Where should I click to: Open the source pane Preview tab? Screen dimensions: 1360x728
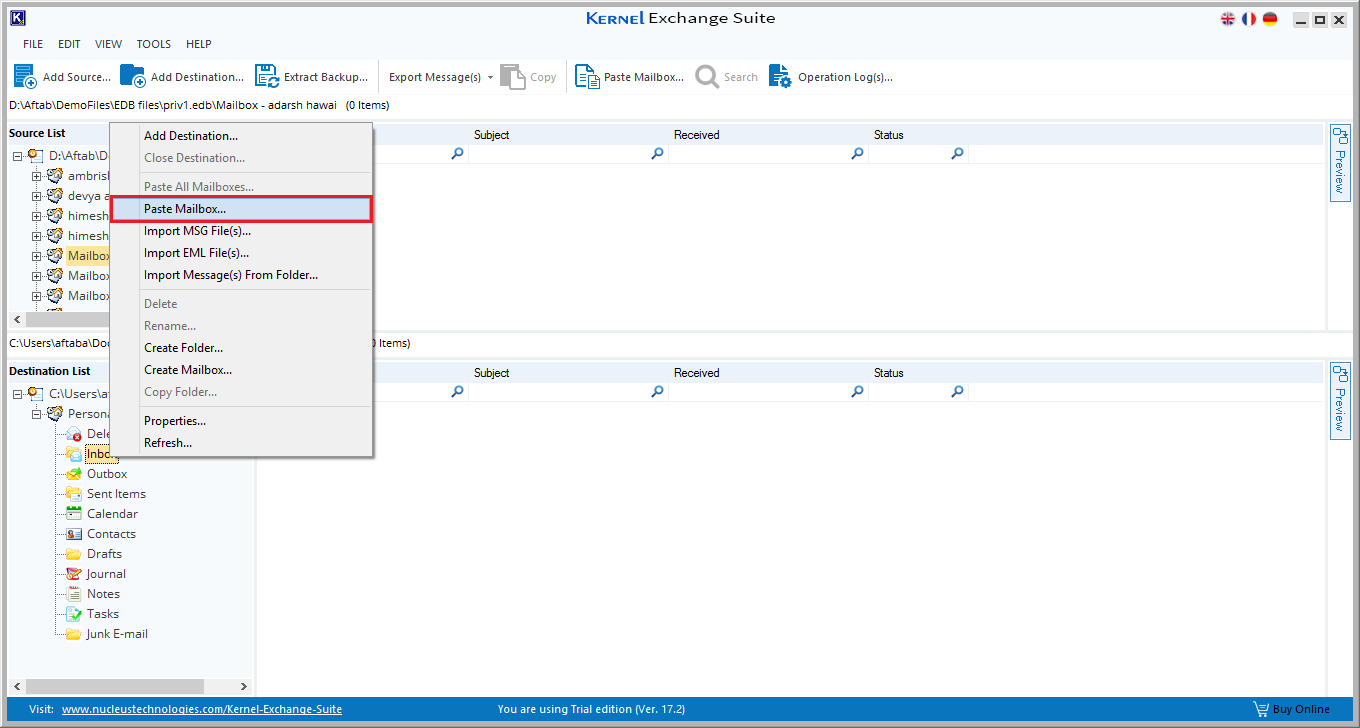[x=1340, y=162]
